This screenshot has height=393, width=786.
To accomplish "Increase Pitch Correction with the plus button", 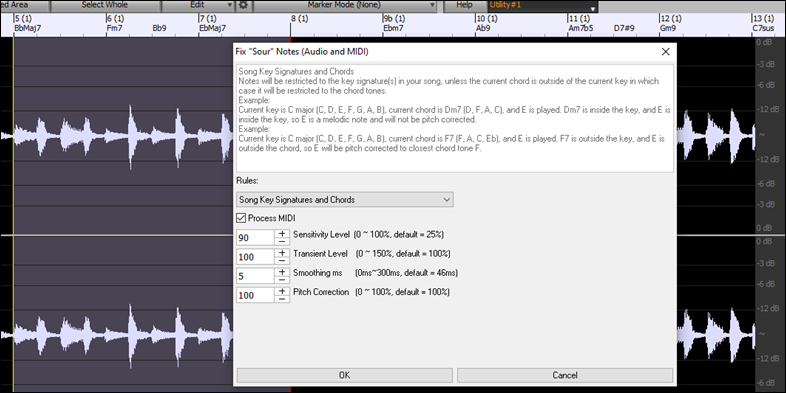I will (282, 291).
